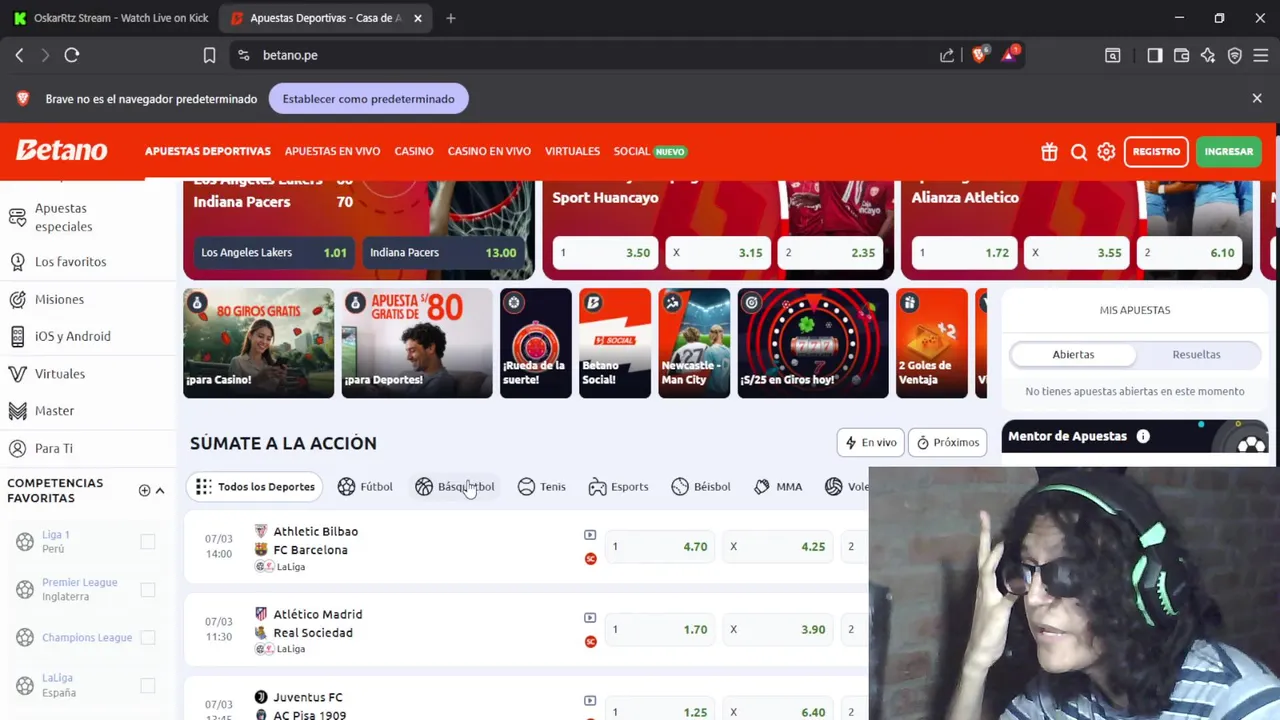Click the SC icon for Atlético Madrid match
The width and height of the screenshot is (1280, 720).
click(x=590, y=642)
